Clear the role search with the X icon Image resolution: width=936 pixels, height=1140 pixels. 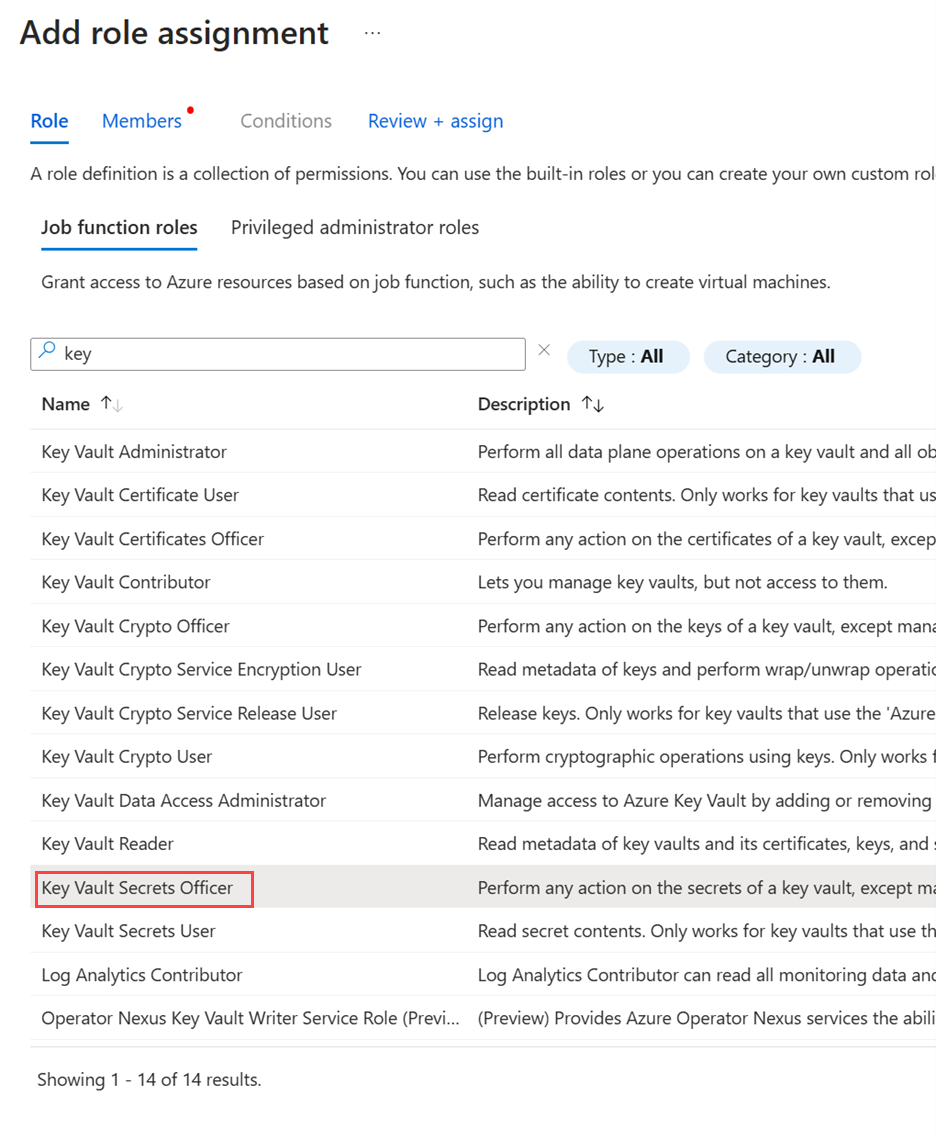(x=544, y=350)
